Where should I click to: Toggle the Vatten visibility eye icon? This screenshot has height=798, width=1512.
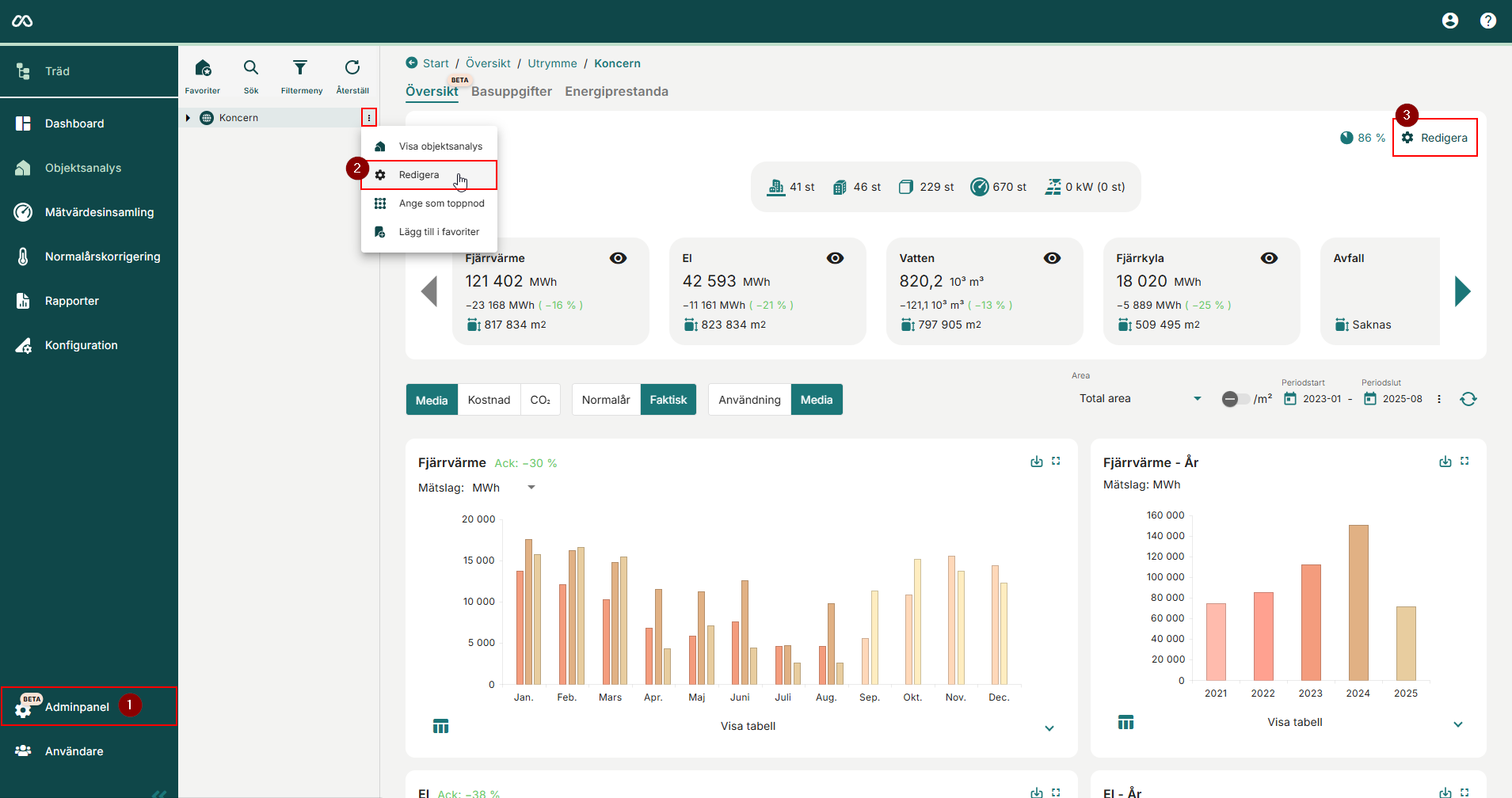click(x=1052, y=257)
